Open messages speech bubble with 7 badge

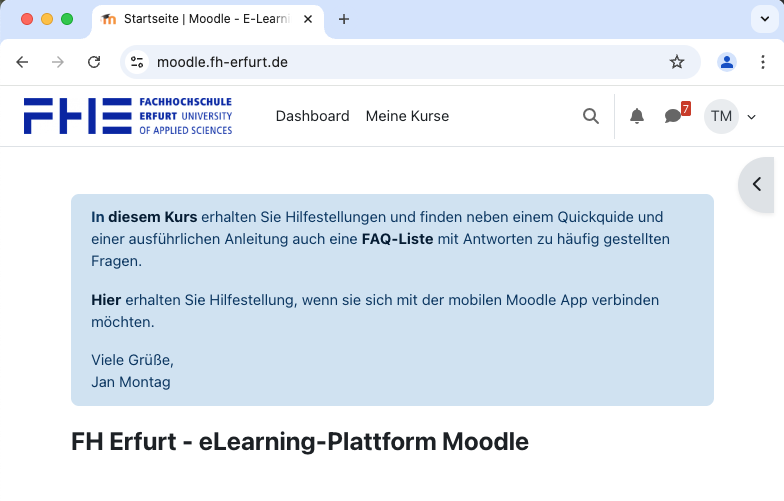point(673,116)
